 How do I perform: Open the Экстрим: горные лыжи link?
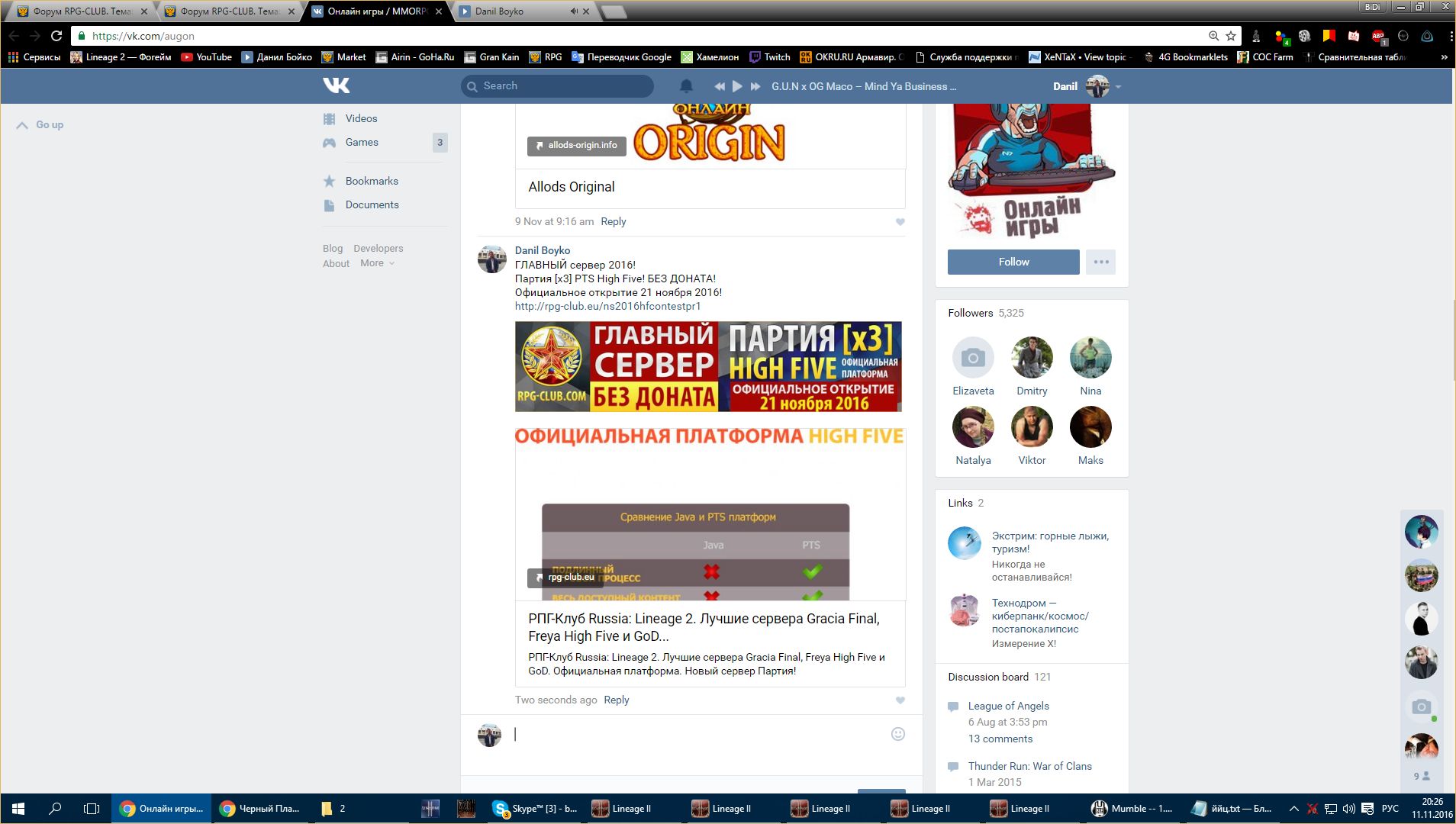[x=1050, y=542]
